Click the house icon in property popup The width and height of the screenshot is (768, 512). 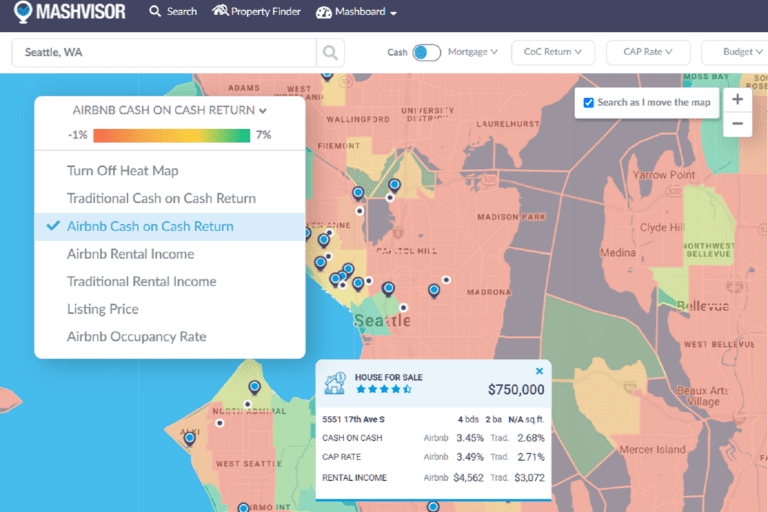coord(334,383)
